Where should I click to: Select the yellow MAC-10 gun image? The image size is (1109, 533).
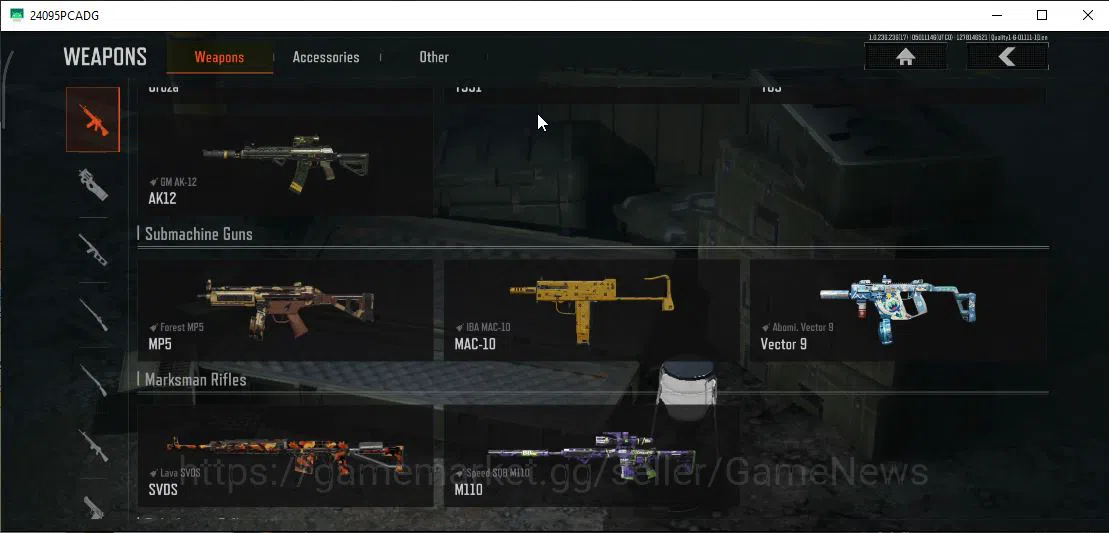pos(591,308)
